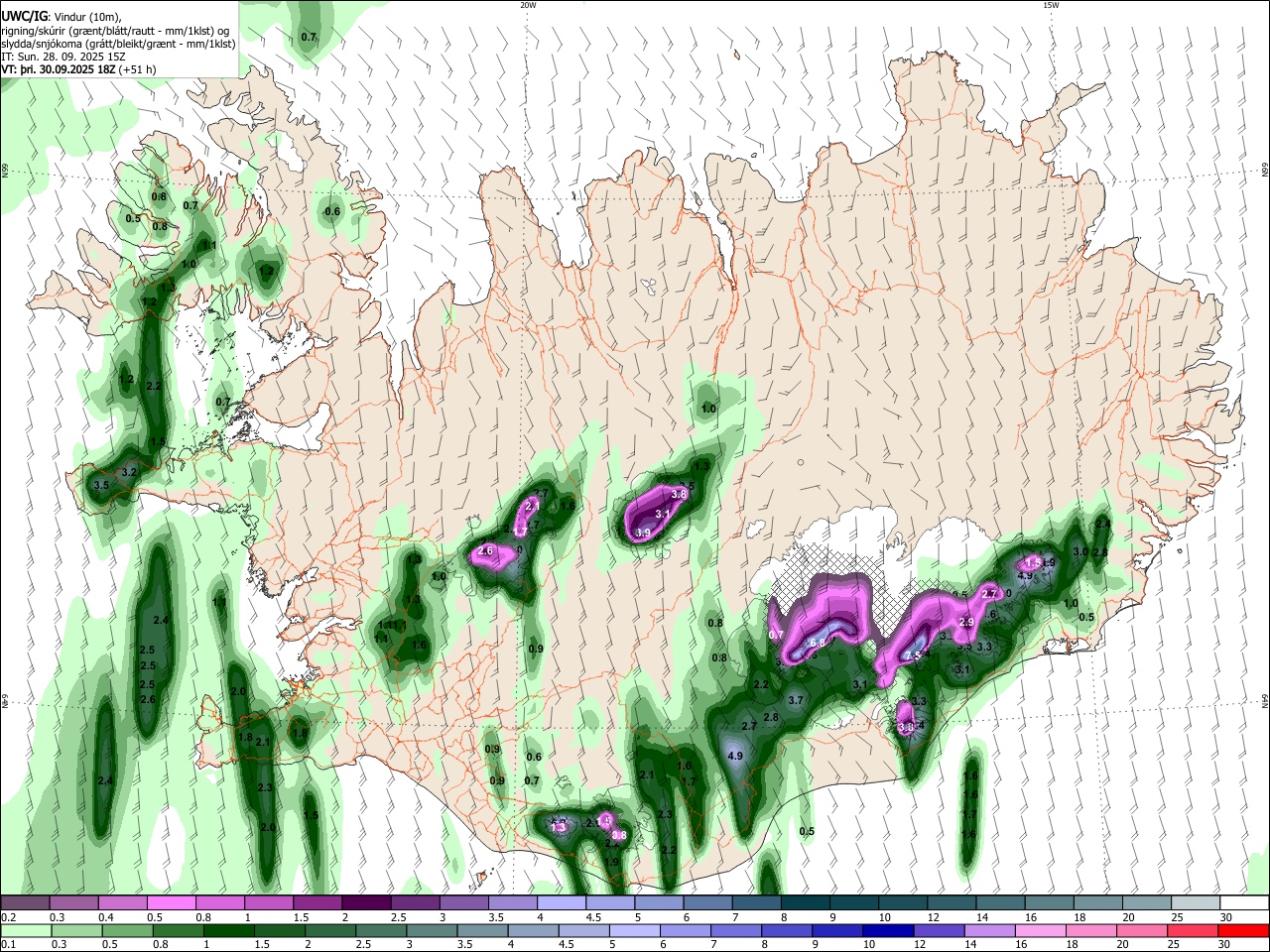Pick upper legend swatch between 0.5 and 0.8
This screenshot has width=1270, height=952.
pyautogui.click(x=171, y=902)
